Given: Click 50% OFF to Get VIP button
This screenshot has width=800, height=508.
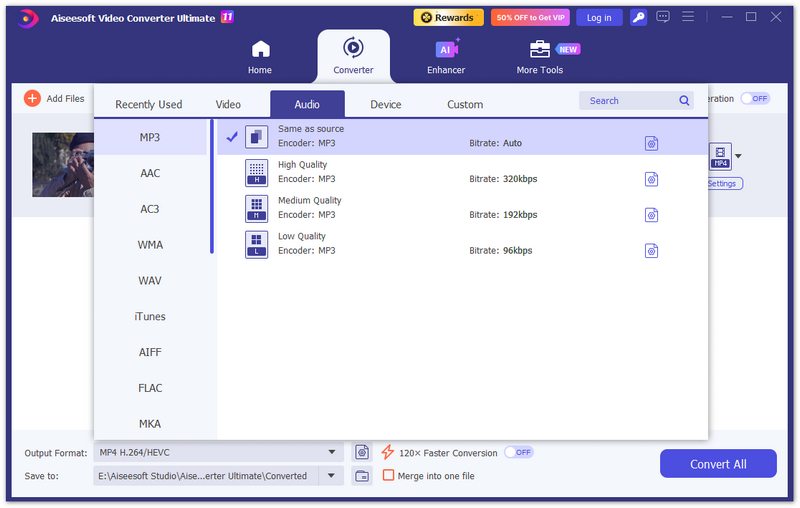Looking at the screenshot, I should pyautogui.click(x=530, y=18).
